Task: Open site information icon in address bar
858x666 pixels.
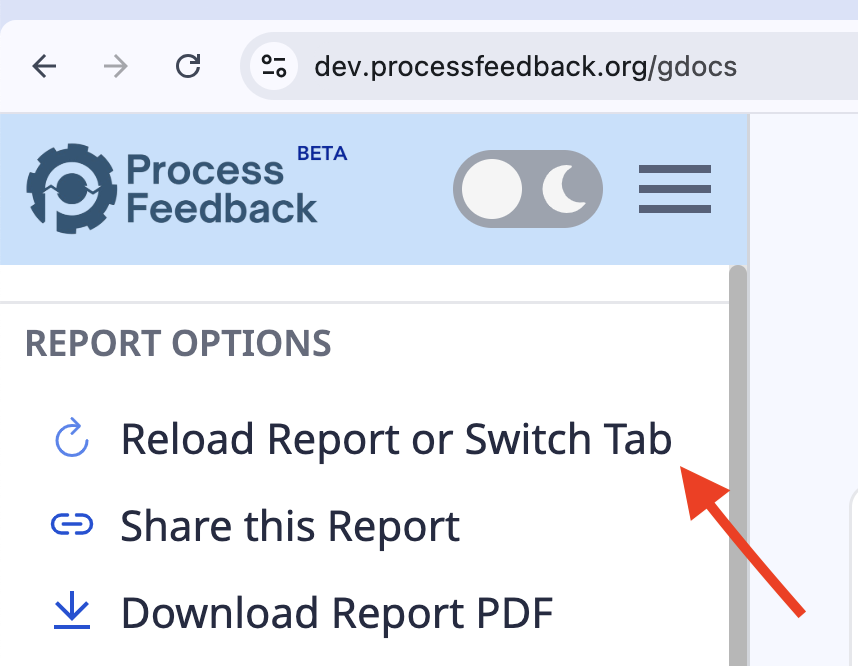Action: point(273,67)
